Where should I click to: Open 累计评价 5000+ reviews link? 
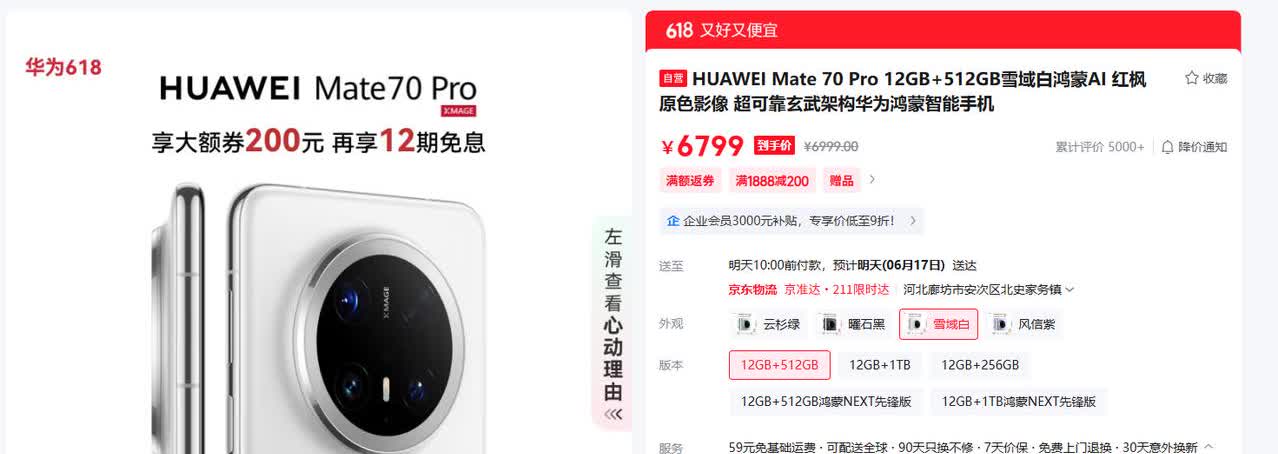point(1100,147)
